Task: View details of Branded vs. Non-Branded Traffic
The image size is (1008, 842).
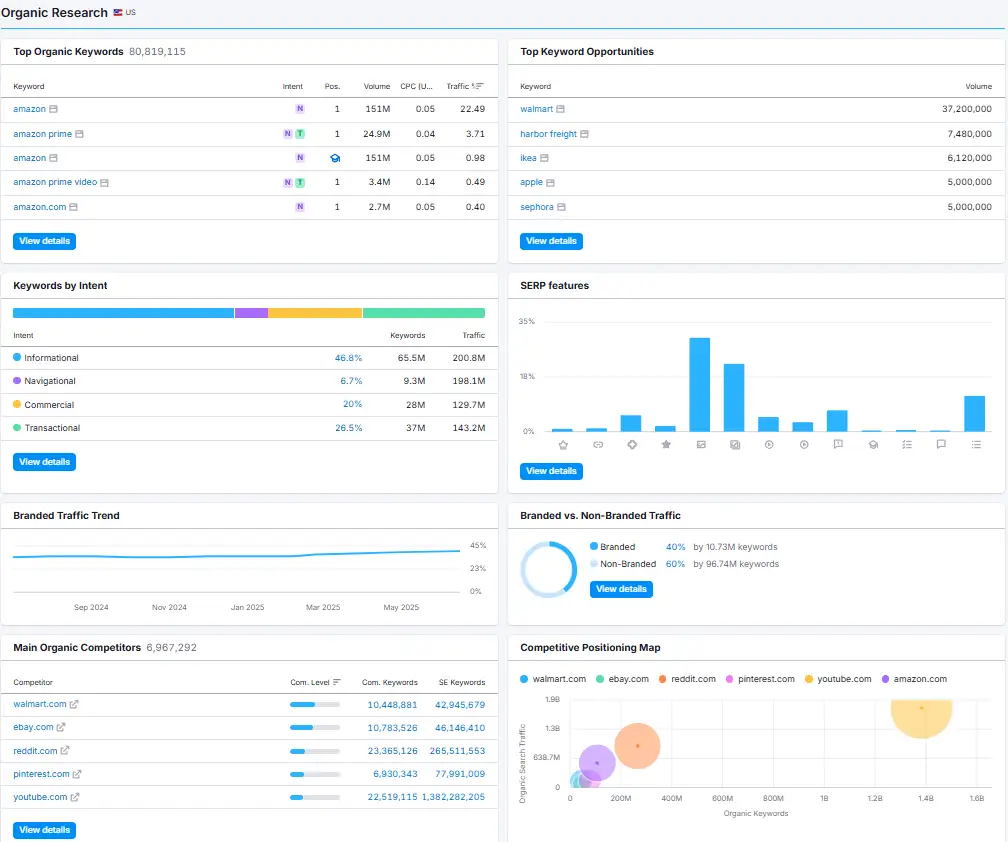Action: tap(621, 589)
